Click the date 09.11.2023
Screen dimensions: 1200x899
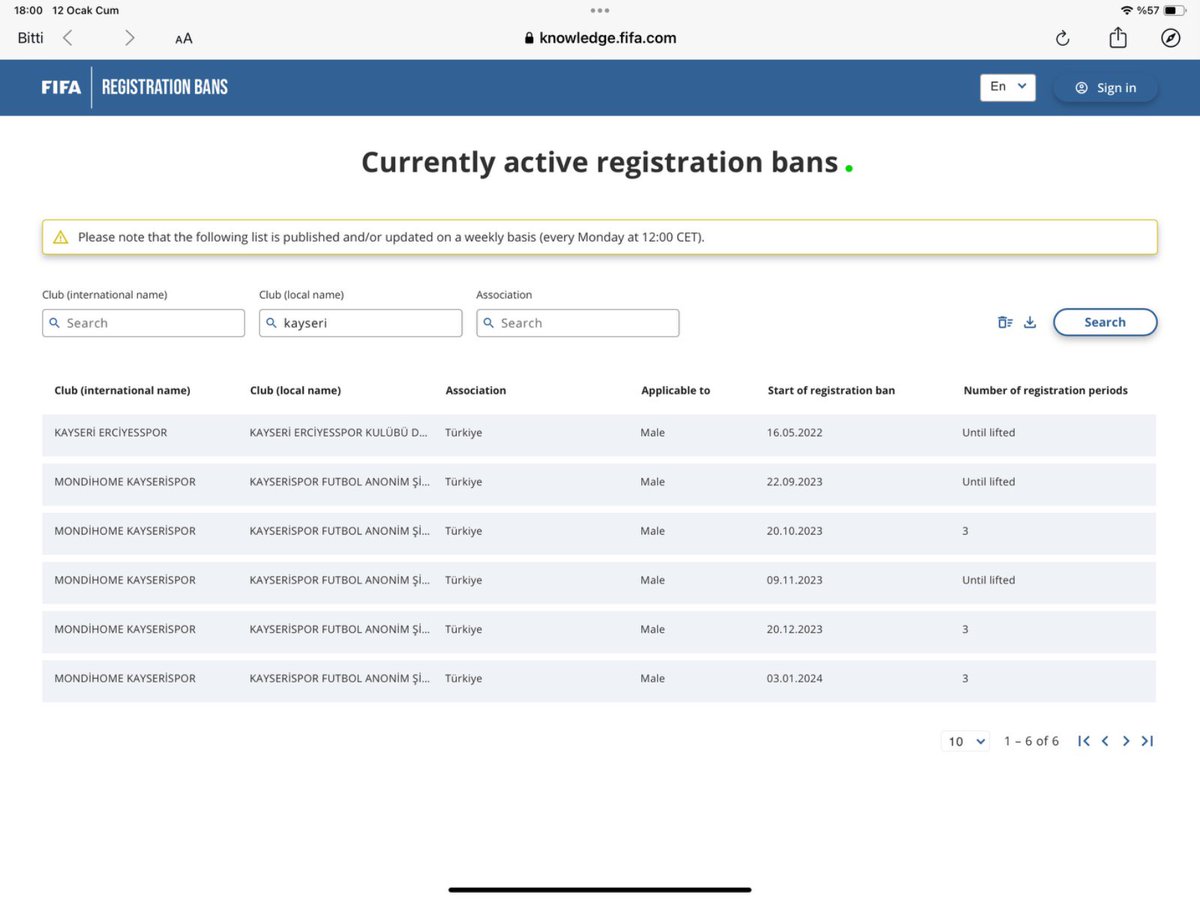tap(794, 580)
